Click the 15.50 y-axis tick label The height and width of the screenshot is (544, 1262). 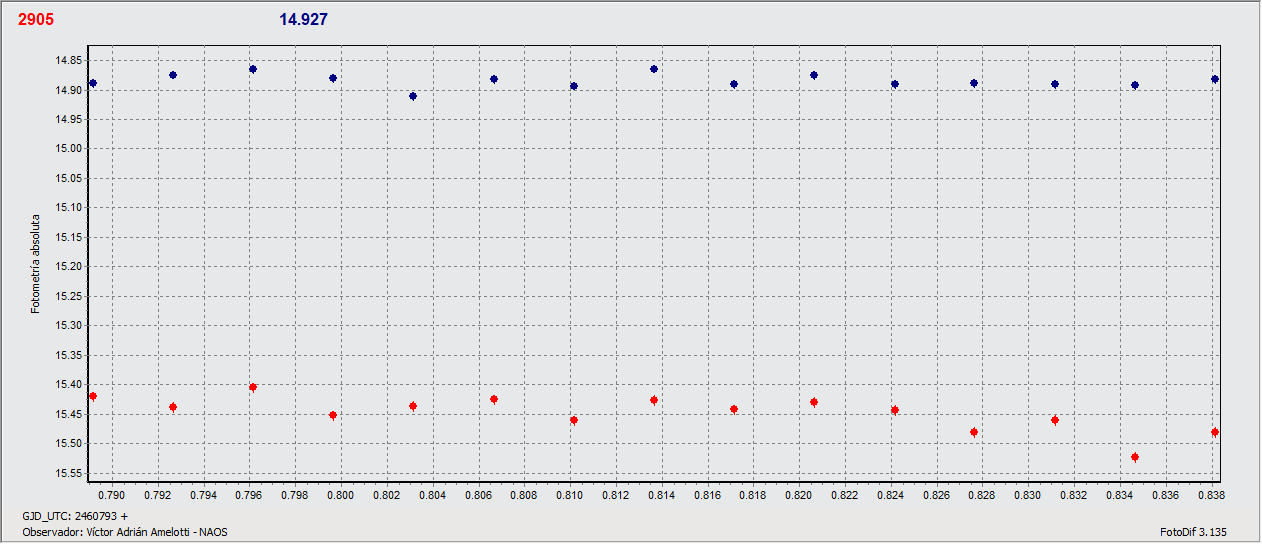click(x=69, y=444)
